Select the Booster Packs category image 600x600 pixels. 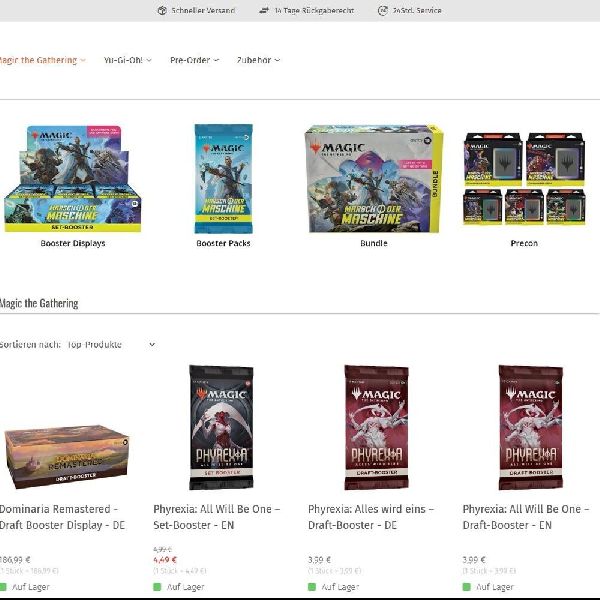click(223, 178)
